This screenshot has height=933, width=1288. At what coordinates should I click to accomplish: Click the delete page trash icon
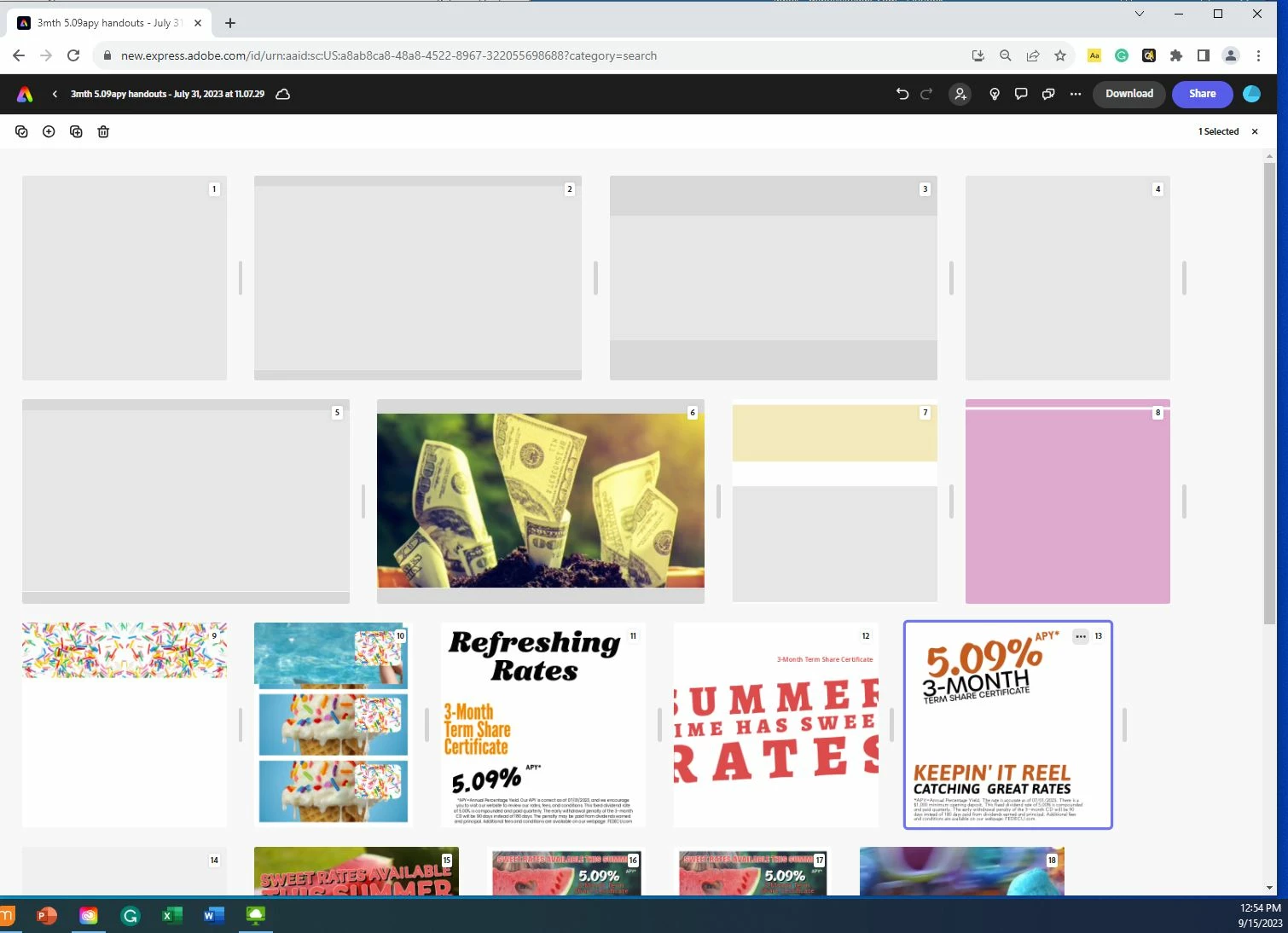point(103,131)
